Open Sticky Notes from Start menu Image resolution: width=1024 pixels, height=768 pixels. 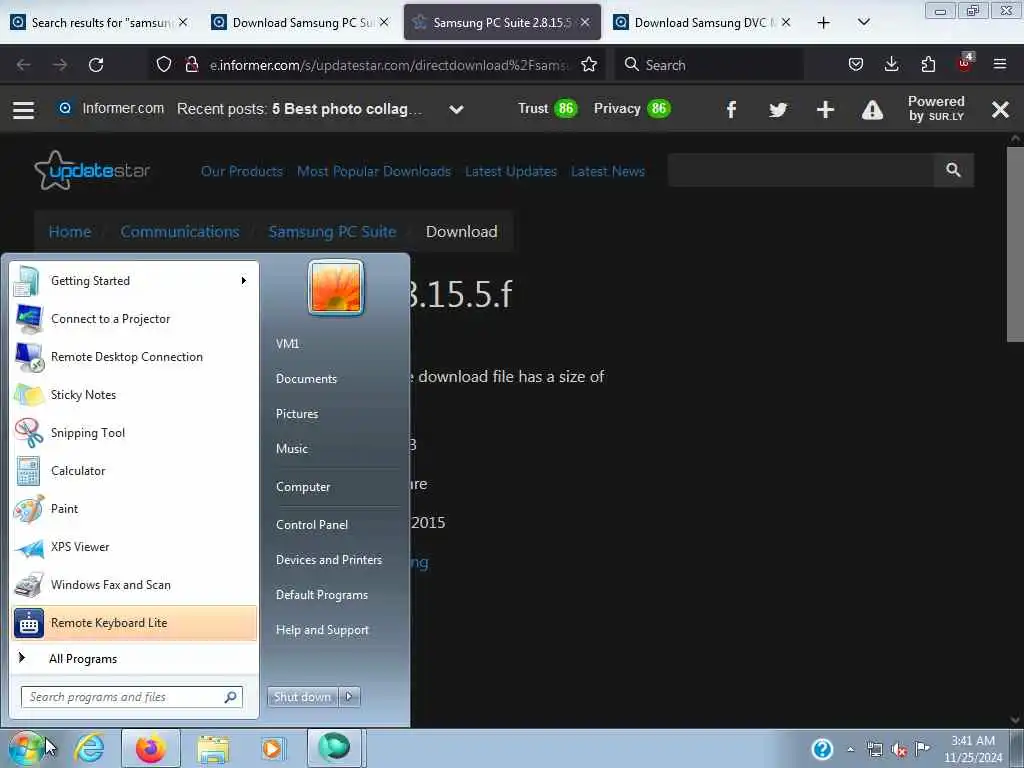tap(134, 394)
